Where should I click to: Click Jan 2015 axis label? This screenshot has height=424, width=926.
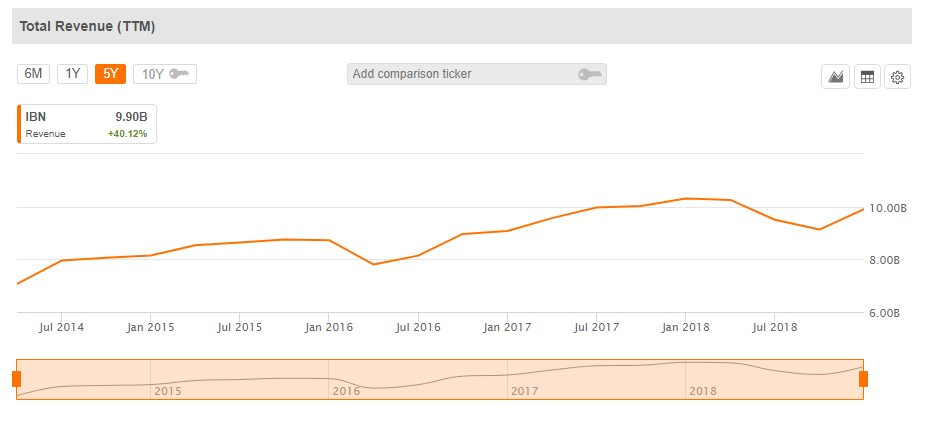[x=151, y=327]
